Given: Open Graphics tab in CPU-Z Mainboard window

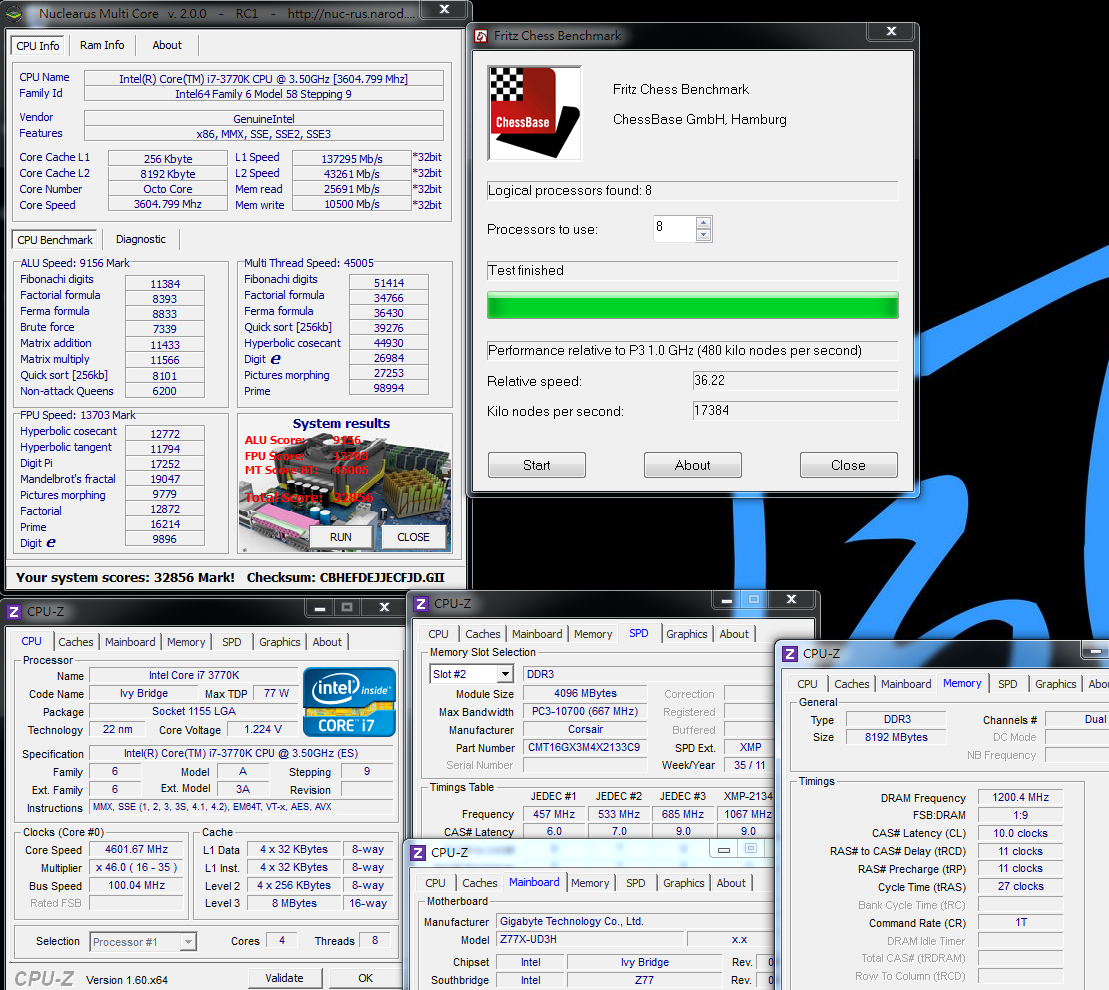Looking at the screenshot, I should (683, 883).
